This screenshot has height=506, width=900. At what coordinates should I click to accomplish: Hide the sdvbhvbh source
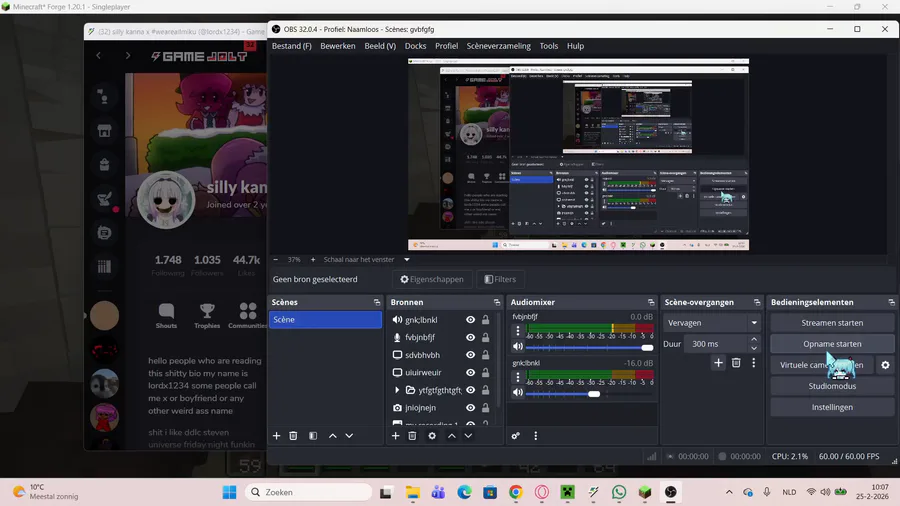[471, 355]
